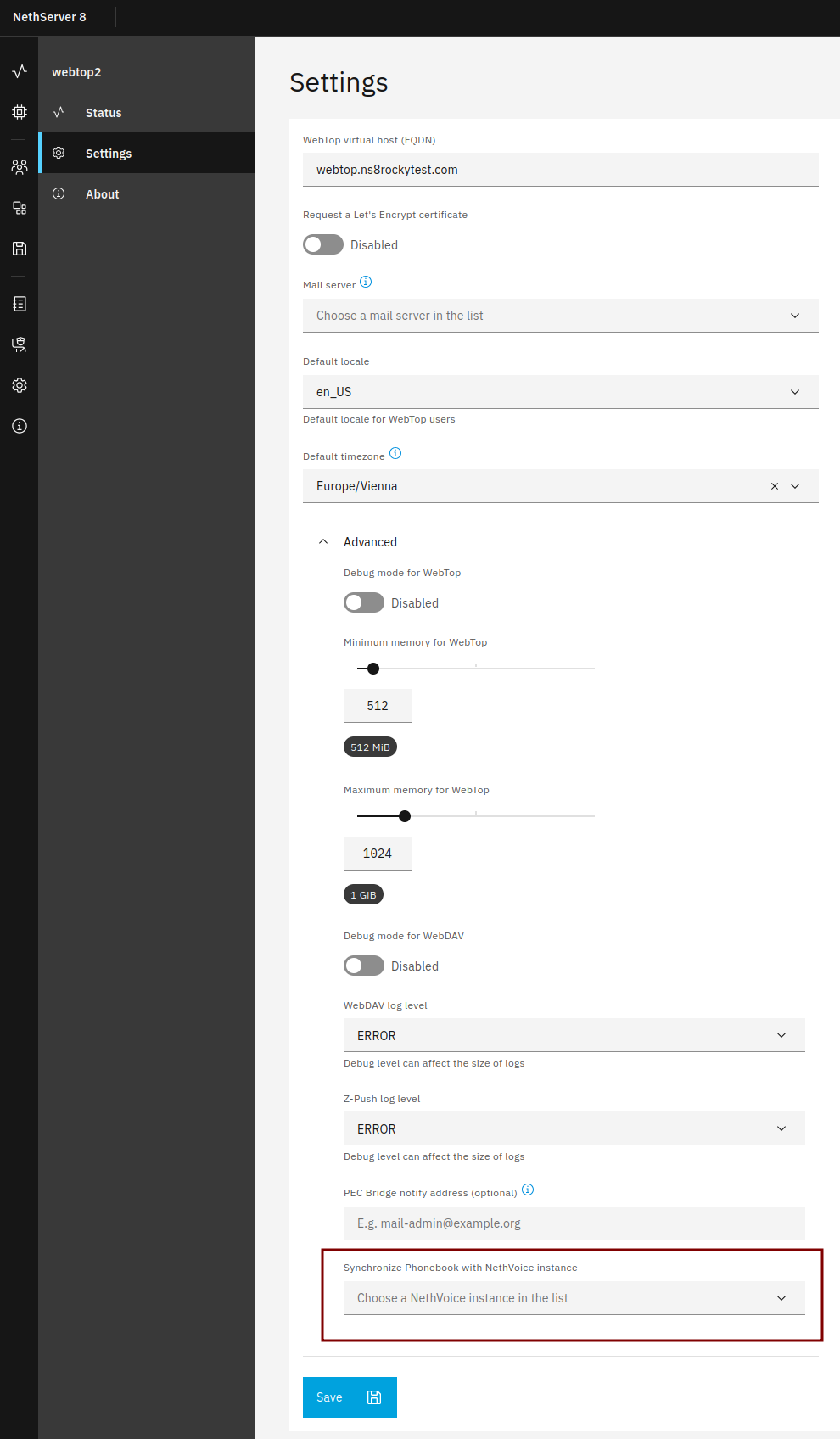Clear the Europe/Vienna timezone selection
Image resolution: width=840 pixels, height=1439 pixels.
[x=775, y=486]
